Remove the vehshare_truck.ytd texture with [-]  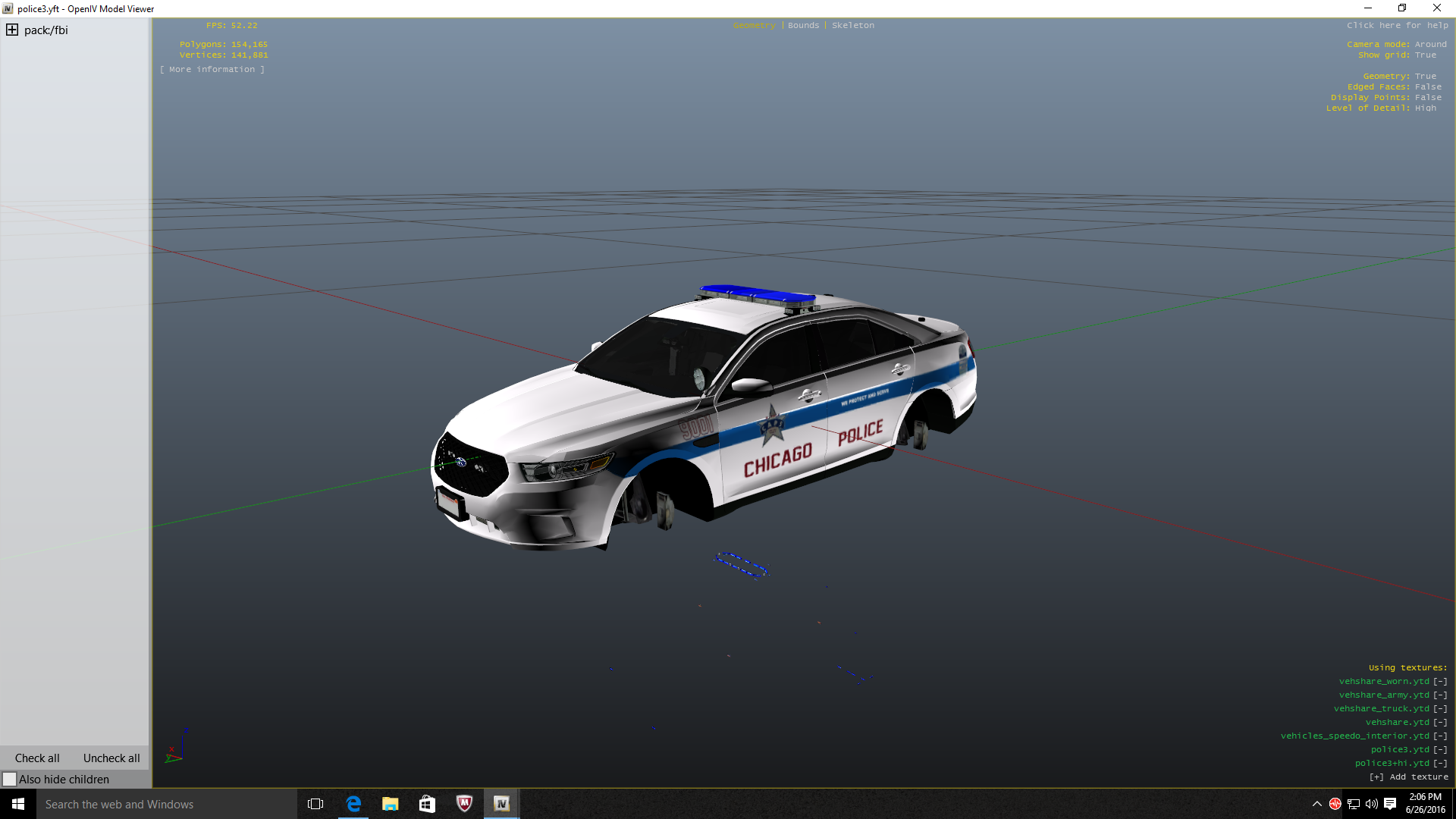click(x=1440, y=709)
